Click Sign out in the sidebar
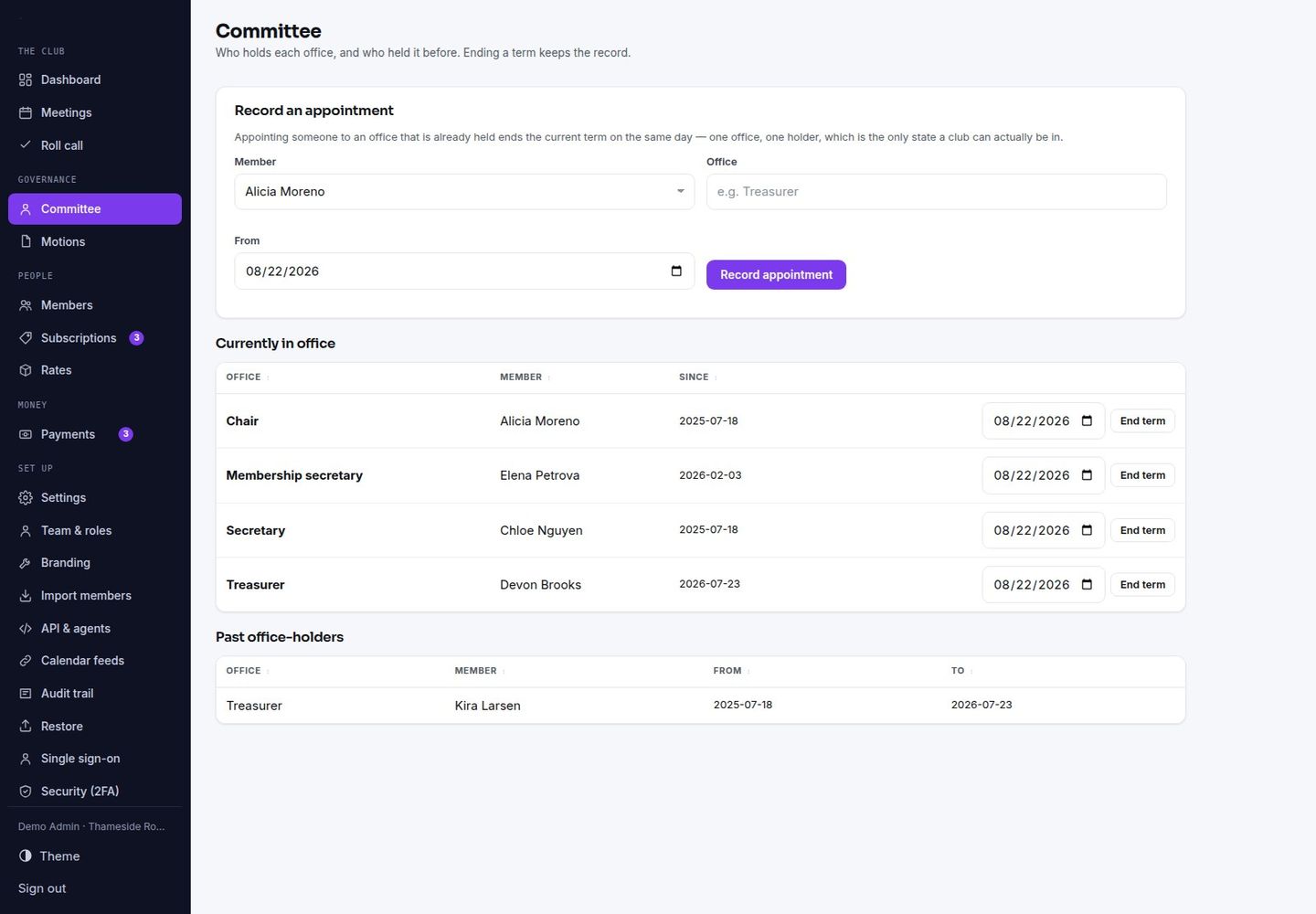This screenshot has height=914, width=1316. (x=42, y=888)
